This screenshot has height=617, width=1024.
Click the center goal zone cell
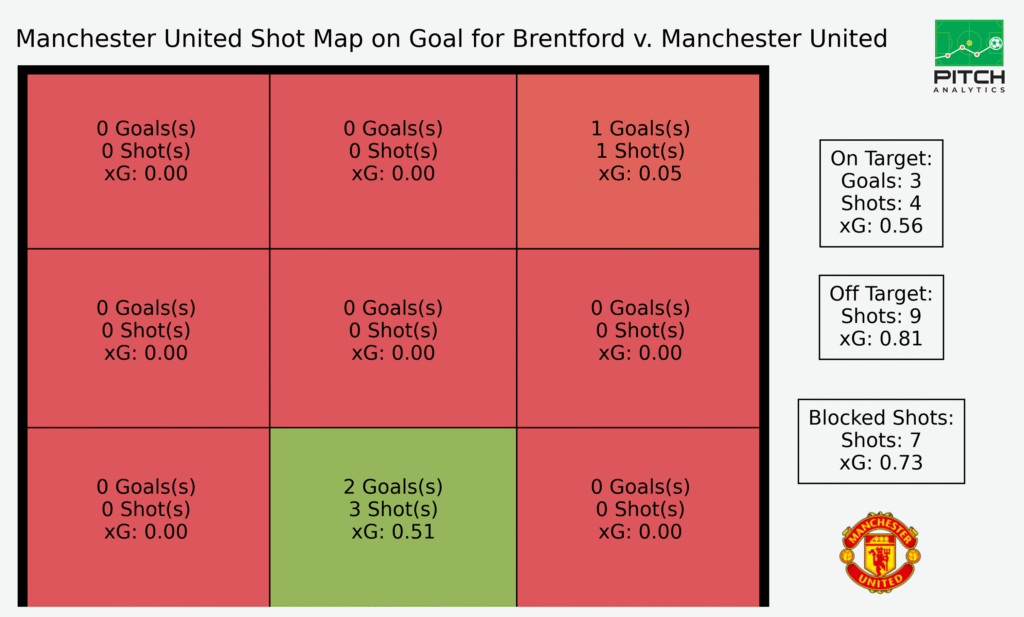tap(393, 338)
